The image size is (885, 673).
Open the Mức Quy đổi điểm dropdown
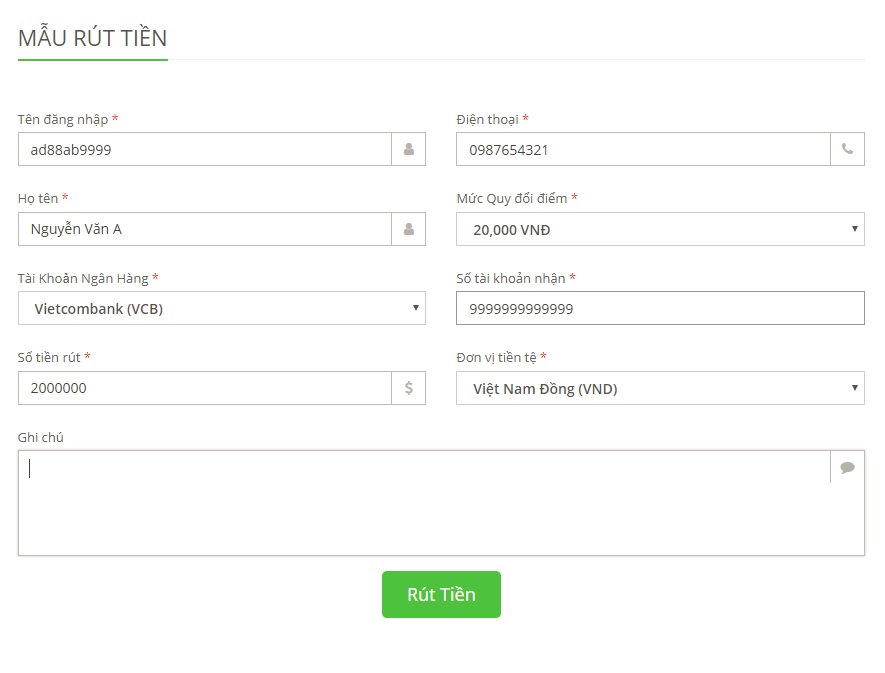(660, 229)
